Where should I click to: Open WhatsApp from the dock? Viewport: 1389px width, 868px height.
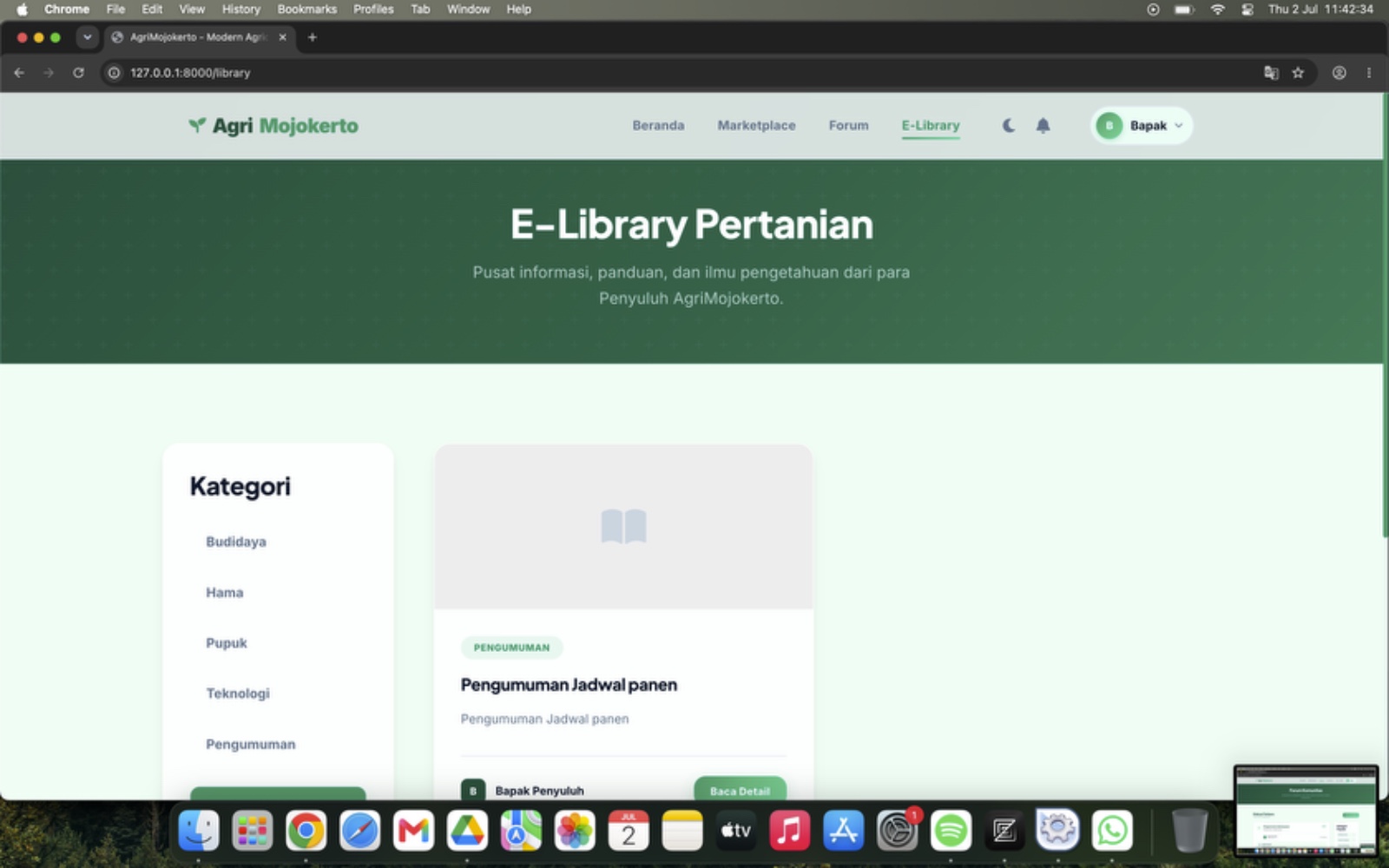point(1112,831)
